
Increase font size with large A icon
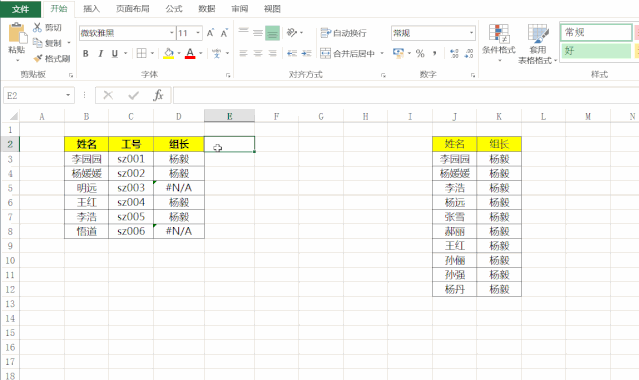tap(210, 33)
